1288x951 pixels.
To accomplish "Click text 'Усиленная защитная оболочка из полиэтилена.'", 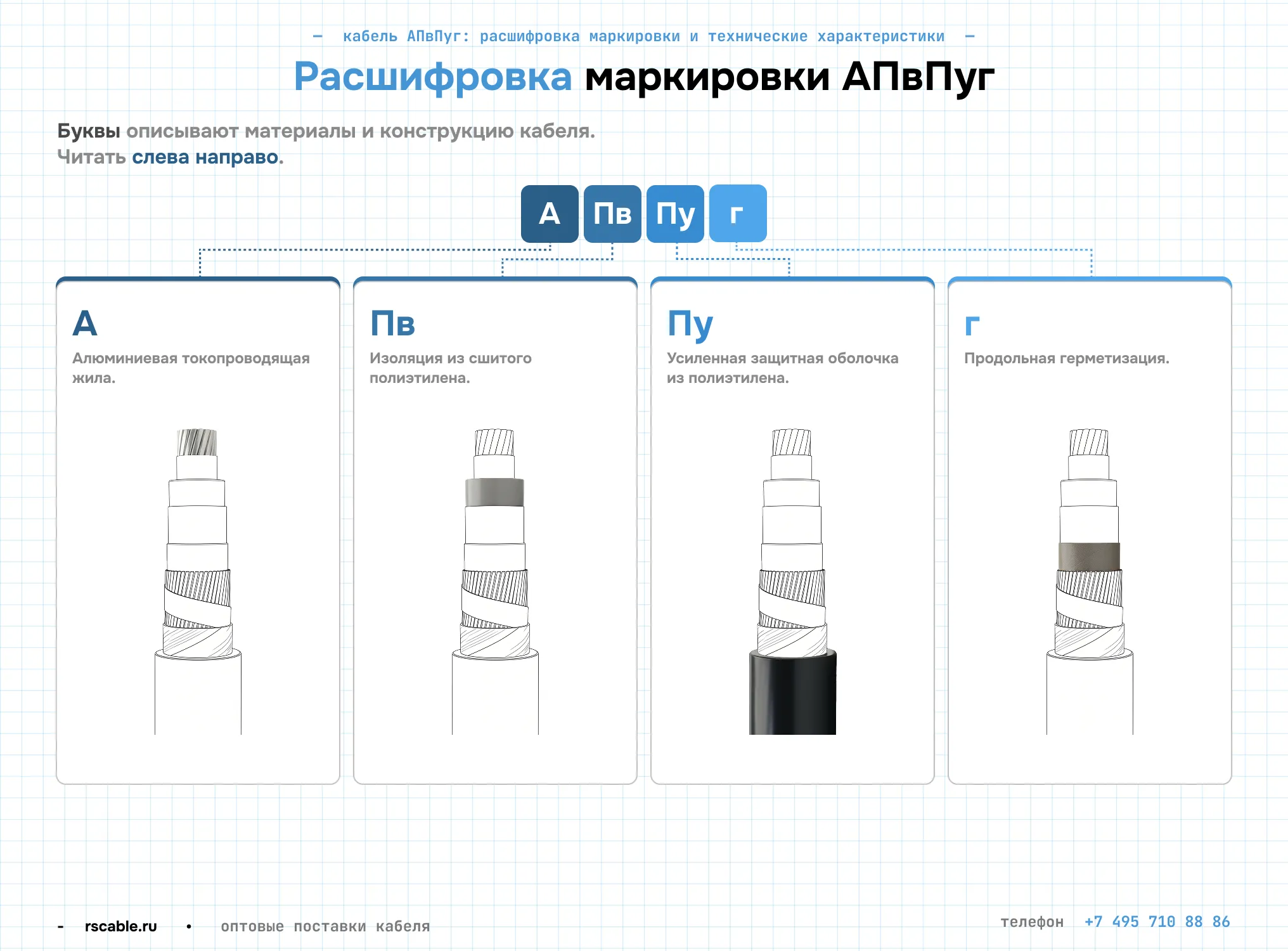I will point(783,368).
